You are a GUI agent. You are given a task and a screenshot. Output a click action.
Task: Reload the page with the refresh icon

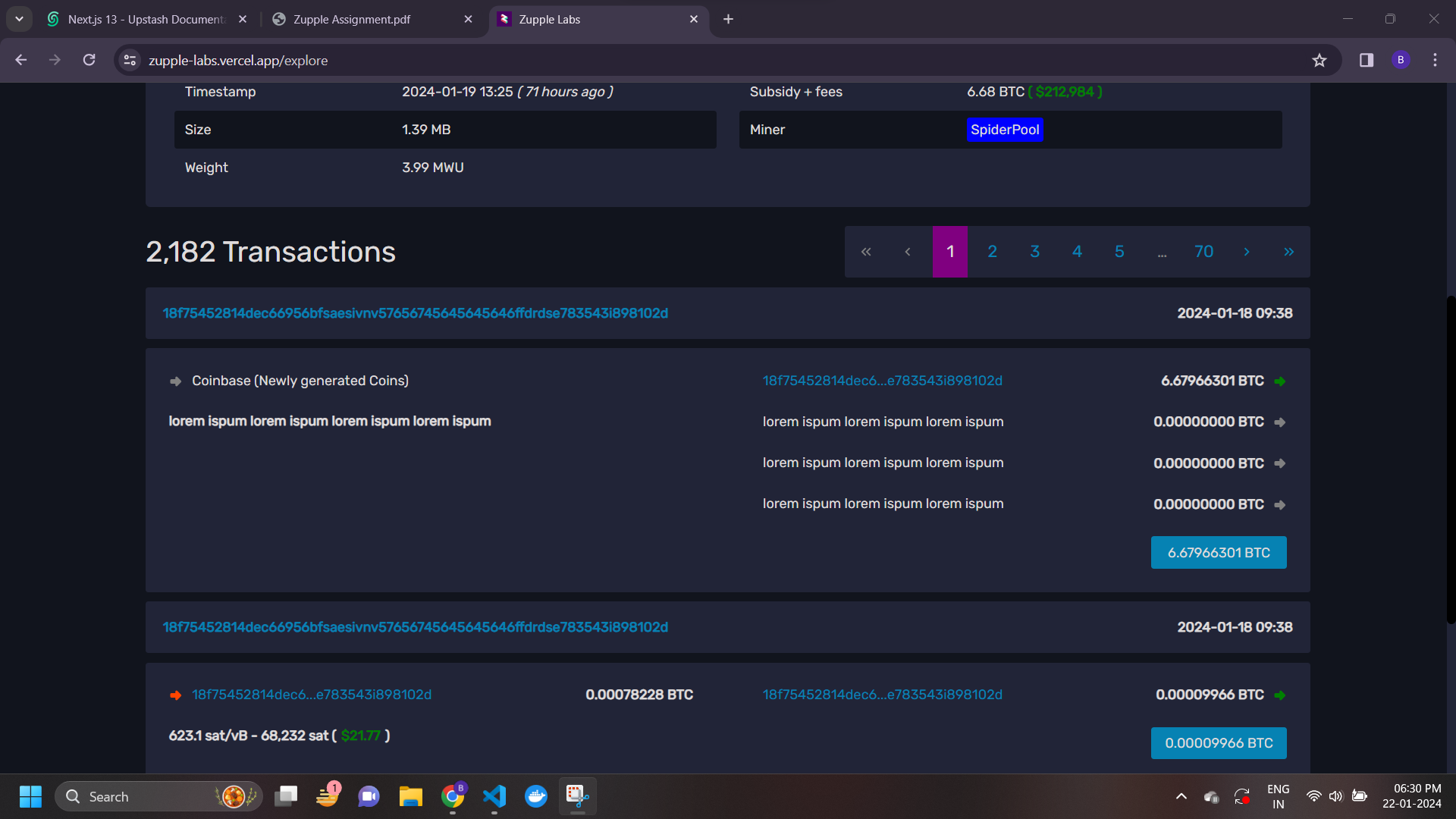click(x=89, y=61)
